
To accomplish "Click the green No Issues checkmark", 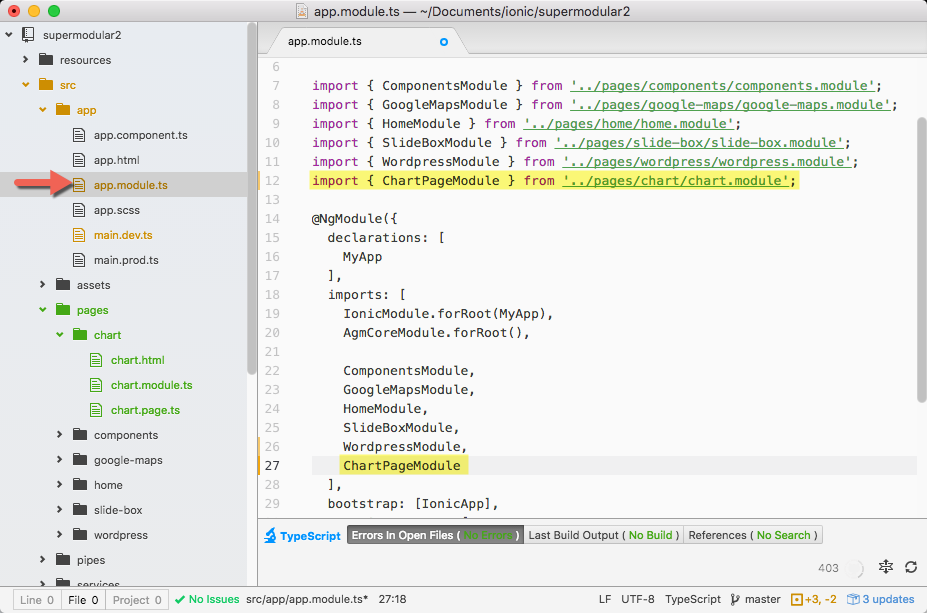I will tap(180, 600).
